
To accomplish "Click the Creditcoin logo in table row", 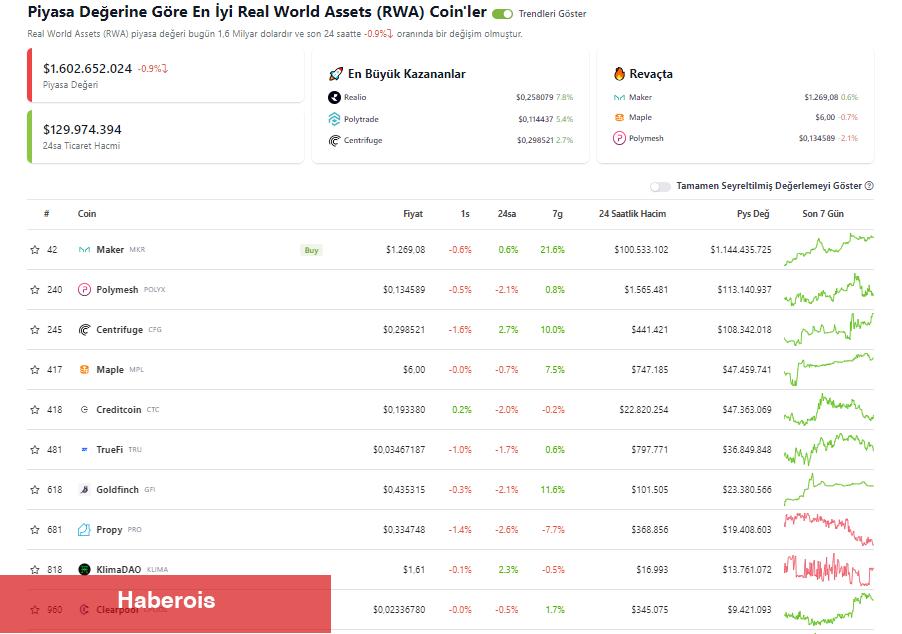I will coord(84,410).
